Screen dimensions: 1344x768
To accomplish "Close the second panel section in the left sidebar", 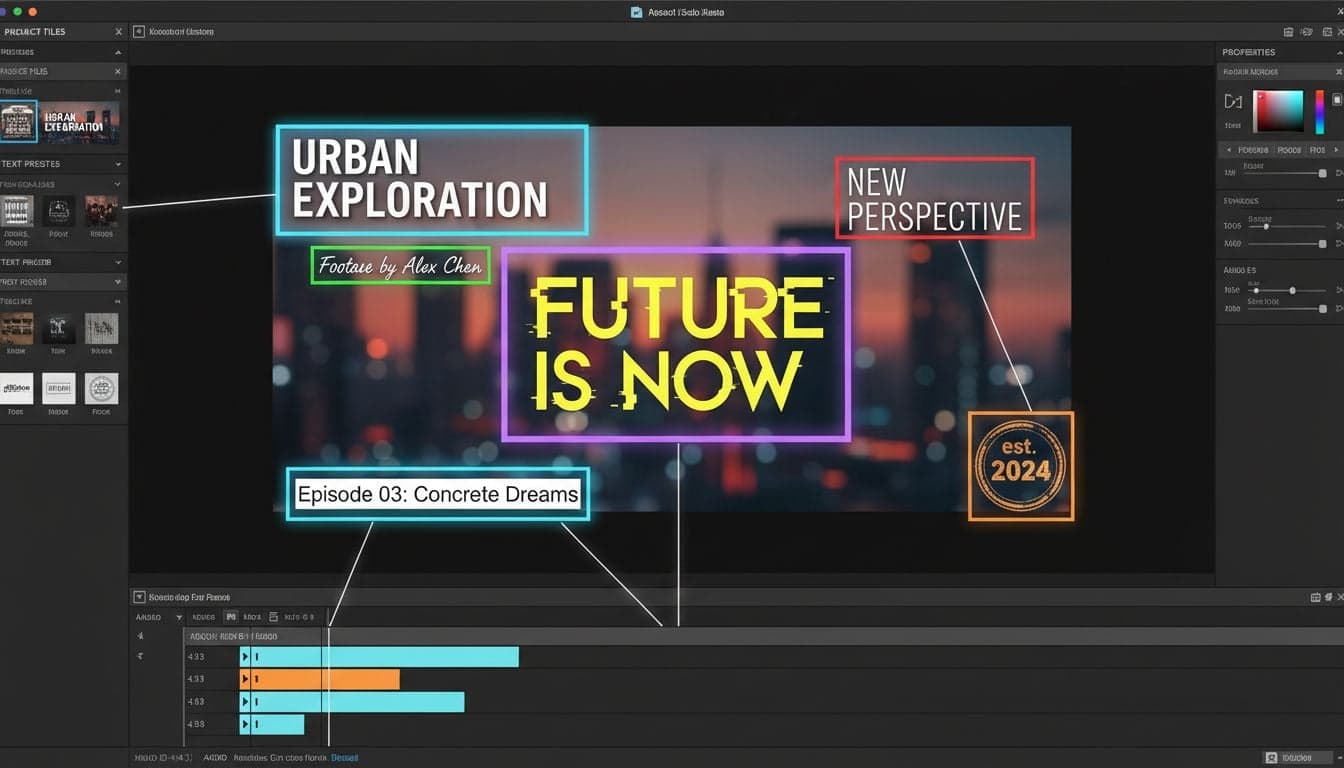I will click(x=117, y=71).
